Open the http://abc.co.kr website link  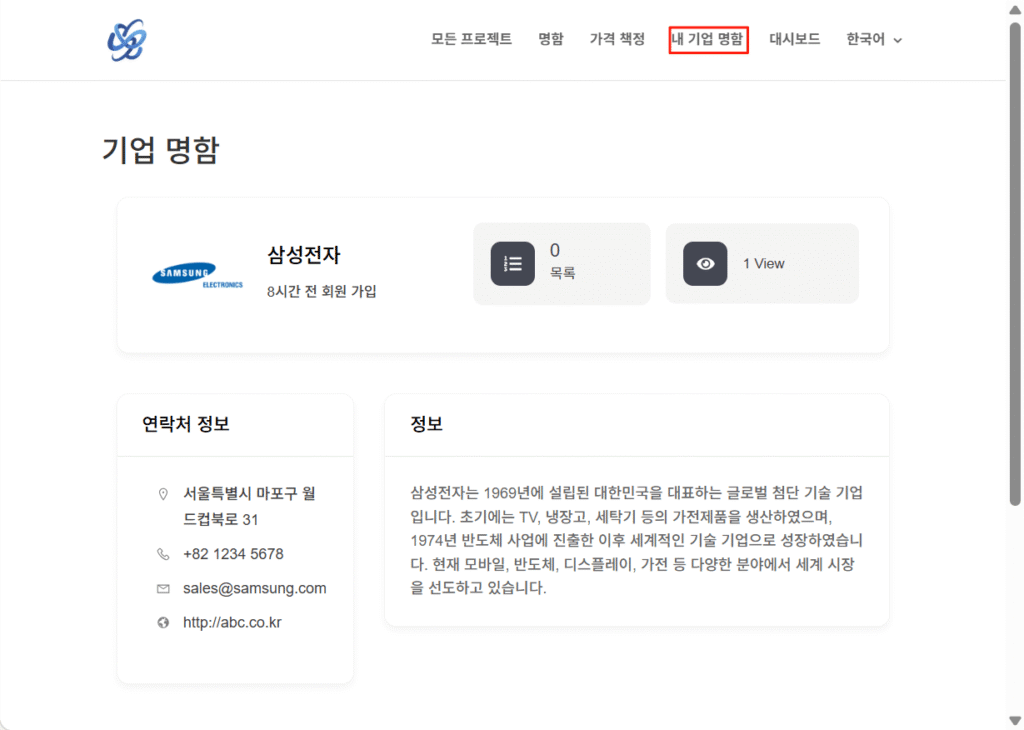[232, 623]
